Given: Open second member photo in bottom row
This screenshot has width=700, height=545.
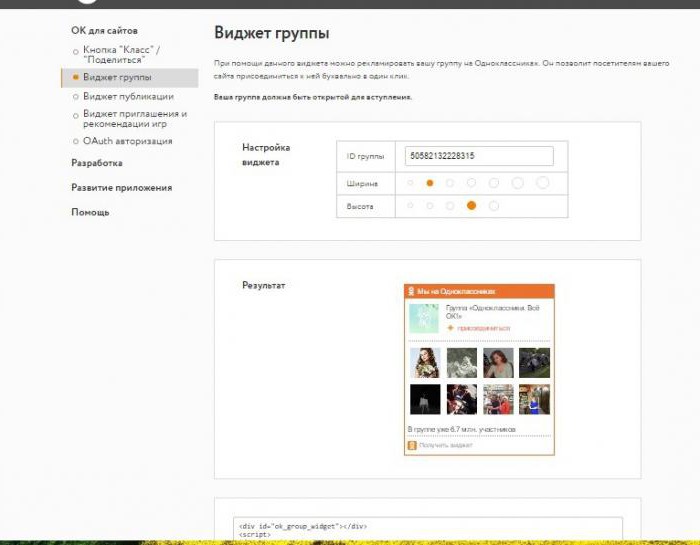Looking at the screenshot, I should [462, 399].
